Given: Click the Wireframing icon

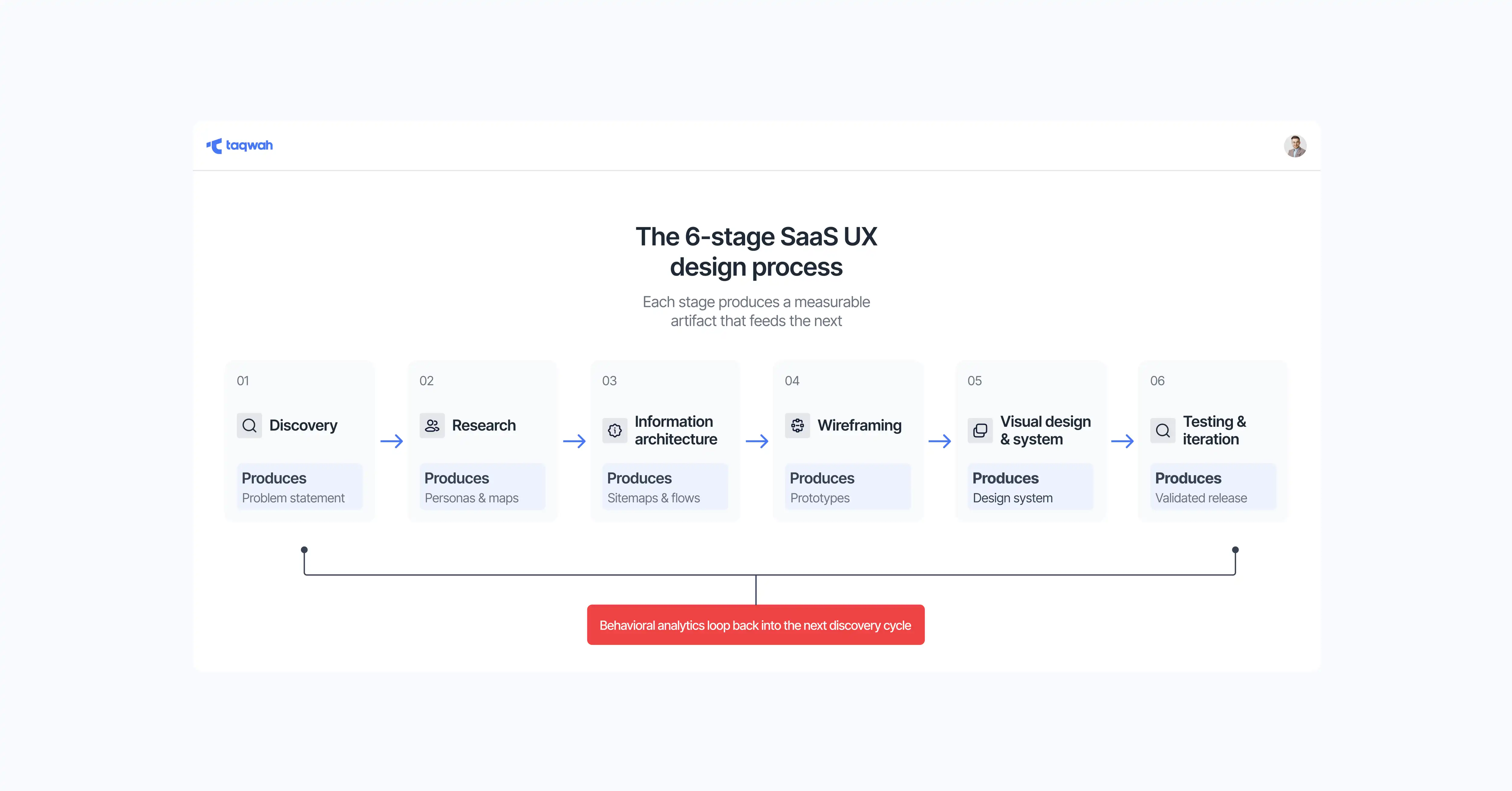Looking at the screenshot, I should 797,426.
